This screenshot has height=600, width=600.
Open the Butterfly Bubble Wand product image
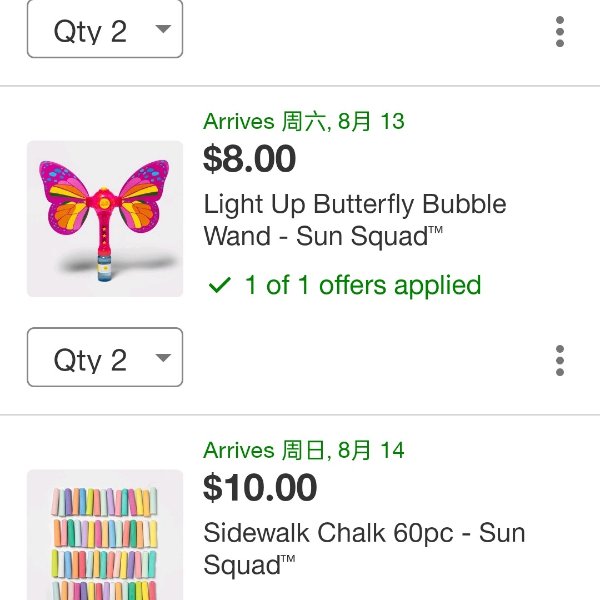(x=105, y=218)
